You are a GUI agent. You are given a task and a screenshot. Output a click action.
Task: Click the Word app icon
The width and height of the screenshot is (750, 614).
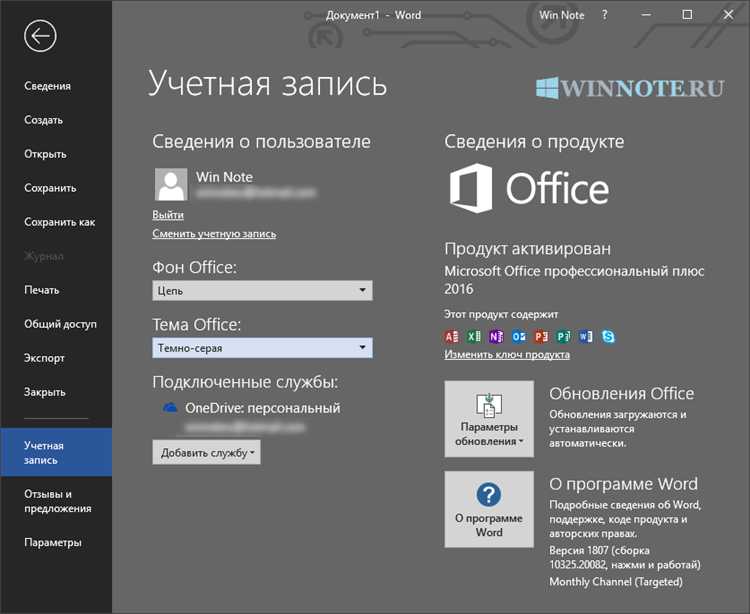click(x=585, y=337)
